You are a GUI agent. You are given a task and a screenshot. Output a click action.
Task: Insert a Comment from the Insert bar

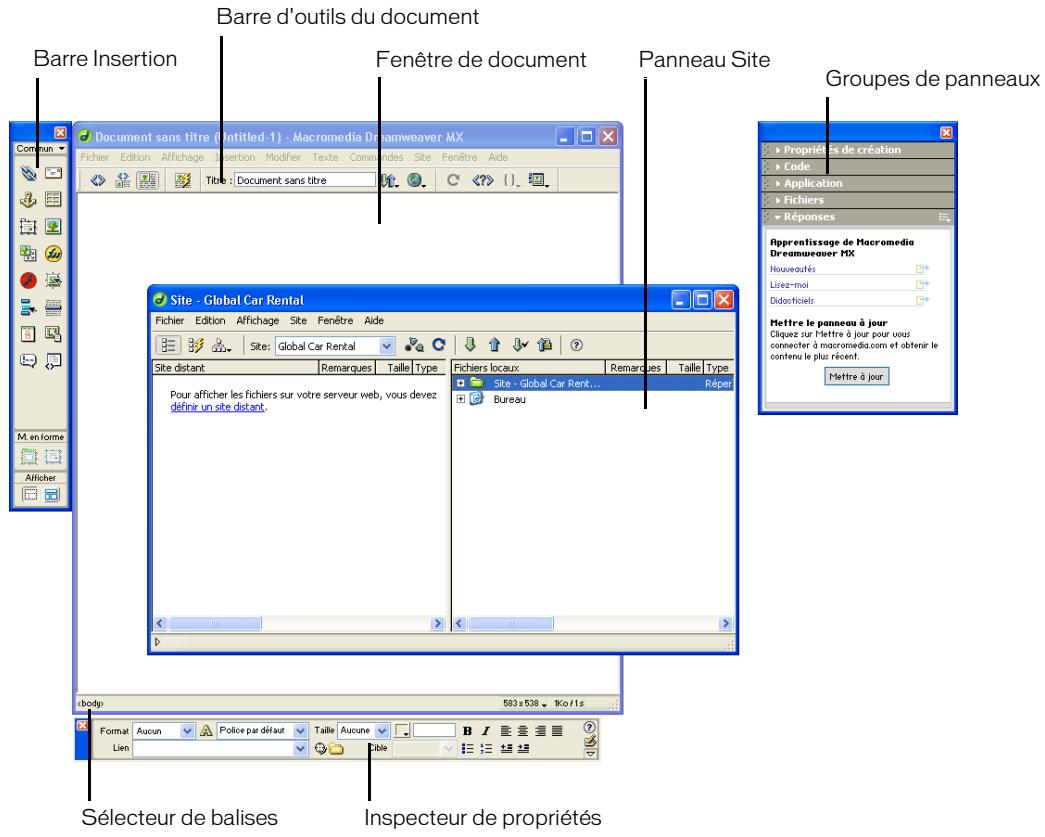(28, 361)
